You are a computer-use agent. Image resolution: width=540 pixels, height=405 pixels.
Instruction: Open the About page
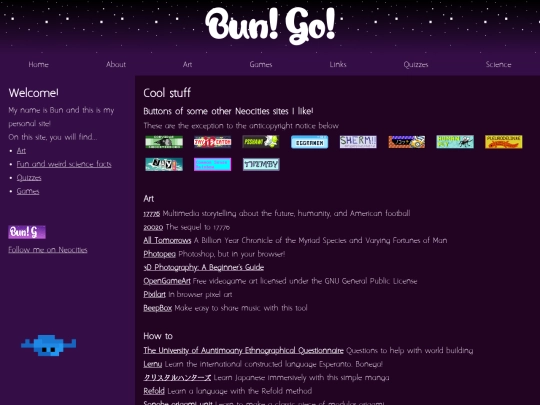coord(116,64)
